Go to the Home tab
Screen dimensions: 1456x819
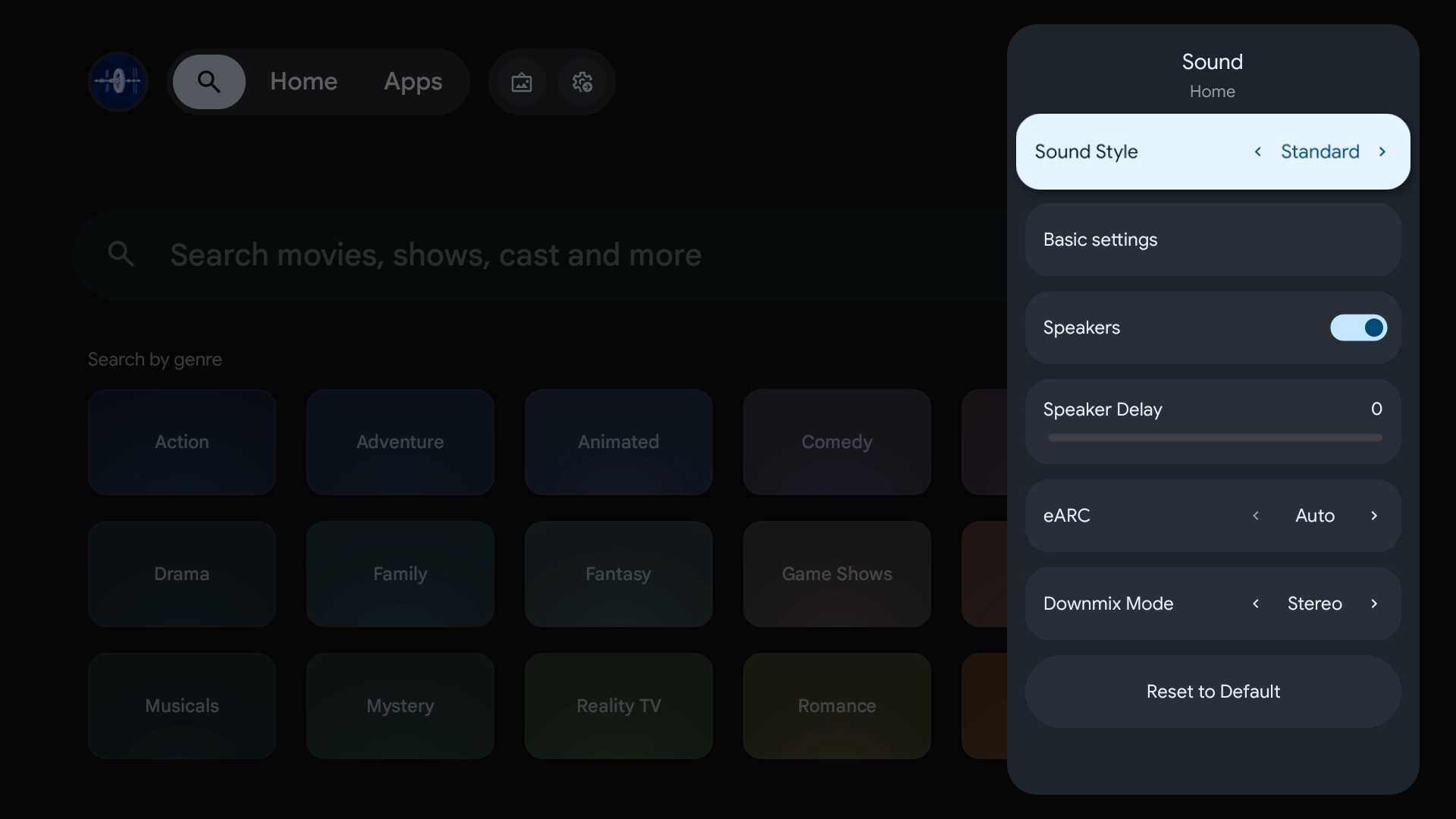303,81
